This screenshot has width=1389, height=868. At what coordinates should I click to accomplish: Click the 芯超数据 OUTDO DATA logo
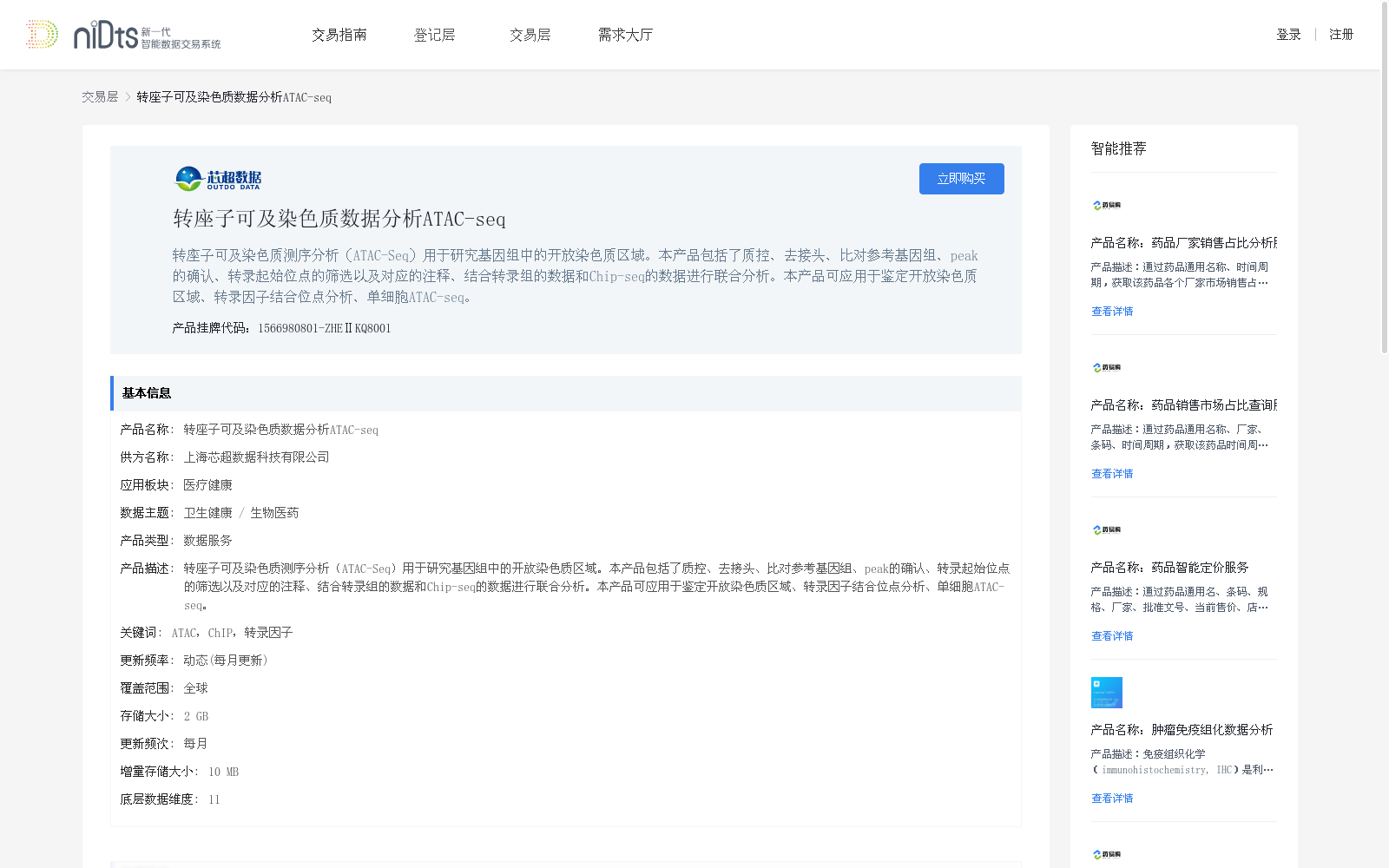tap(218, 179)
